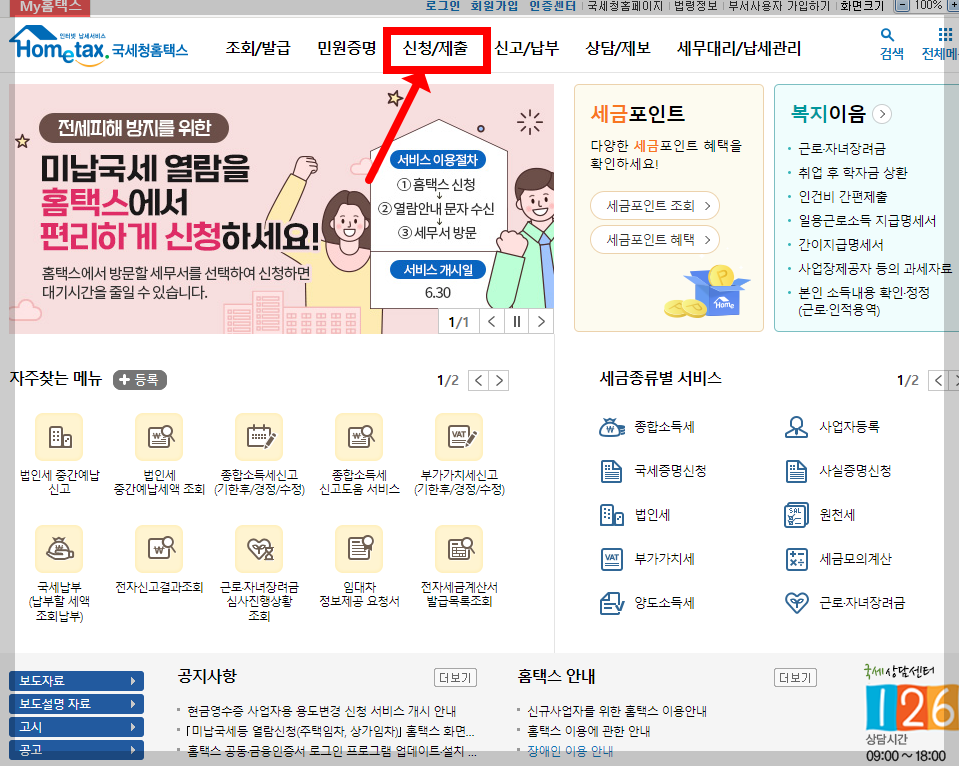Image resolution: width=959 pixels, height=766 pixels.
Task: Open the 신고/납부 menu
Action: (527, 48)
